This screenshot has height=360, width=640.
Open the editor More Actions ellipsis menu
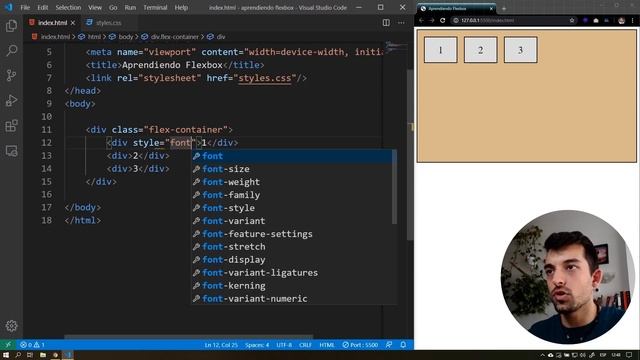pos(401,23)
